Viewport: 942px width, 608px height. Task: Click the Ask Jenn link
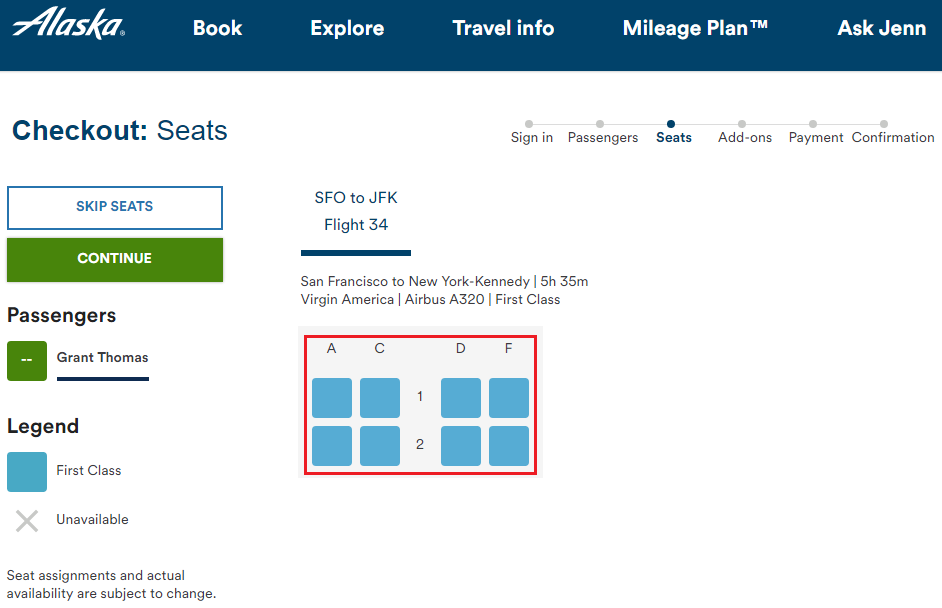[x=881, y=28]
